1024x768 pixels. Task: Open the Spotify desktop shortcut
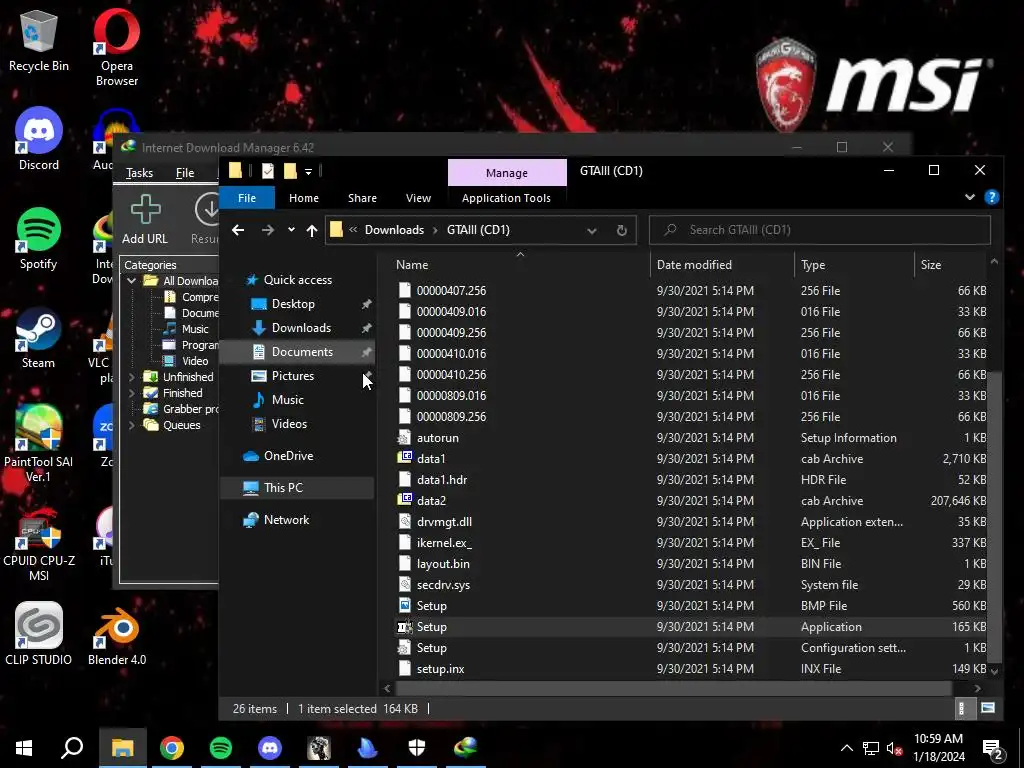click(x=39, y=238)
